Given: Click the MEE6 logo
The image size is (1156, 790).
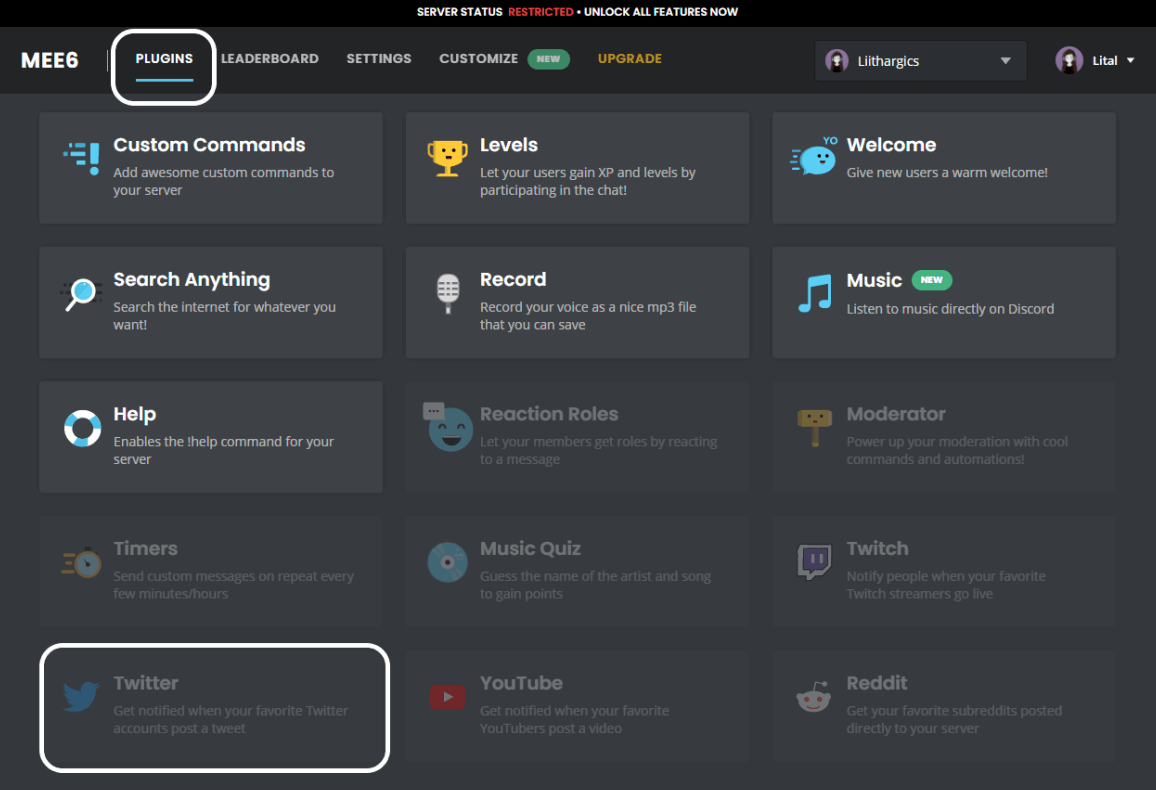Looking at the screenshot, I should point(49,60).
